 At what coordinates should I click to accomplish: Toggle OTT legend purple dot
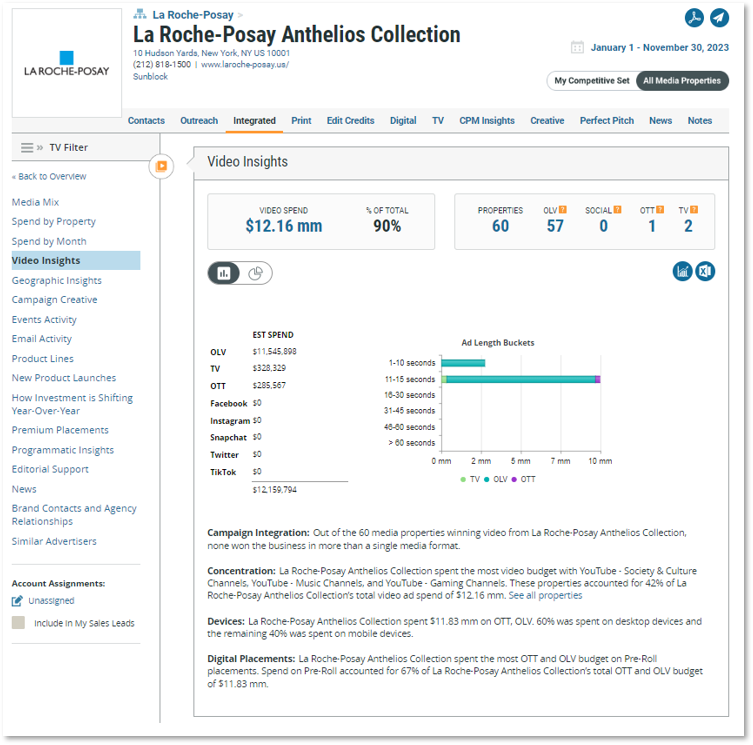(514, 479)
